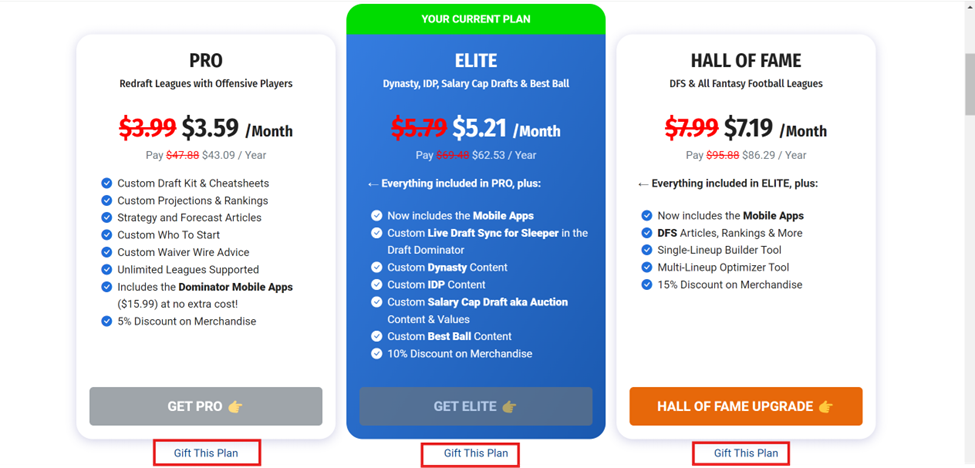Click checkmark icon beside 15% Discount on Merchandise
Viewport: 975px width, 468px height.
[x=647, y=285]
